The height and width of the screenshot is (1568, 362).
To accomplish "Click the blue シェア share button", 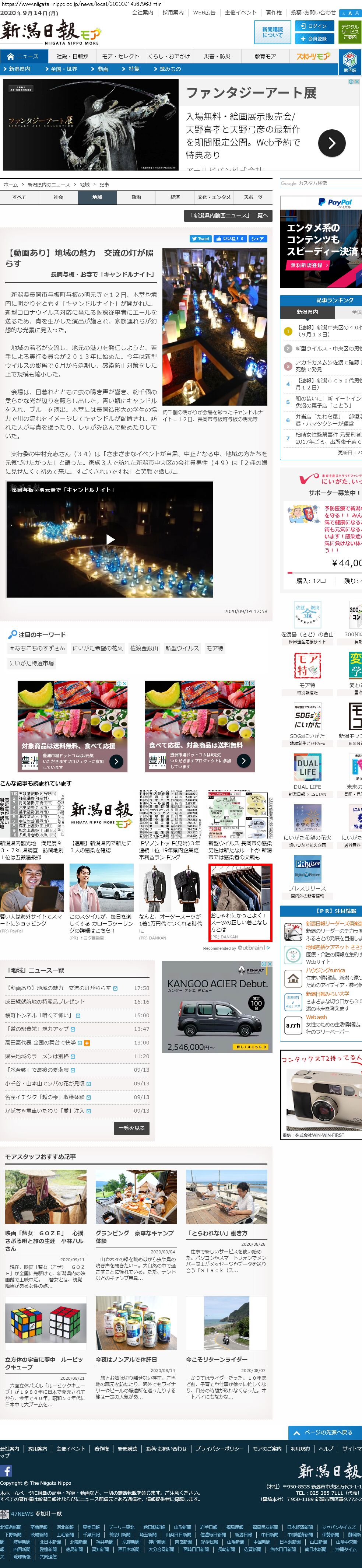I will [257, 239].
